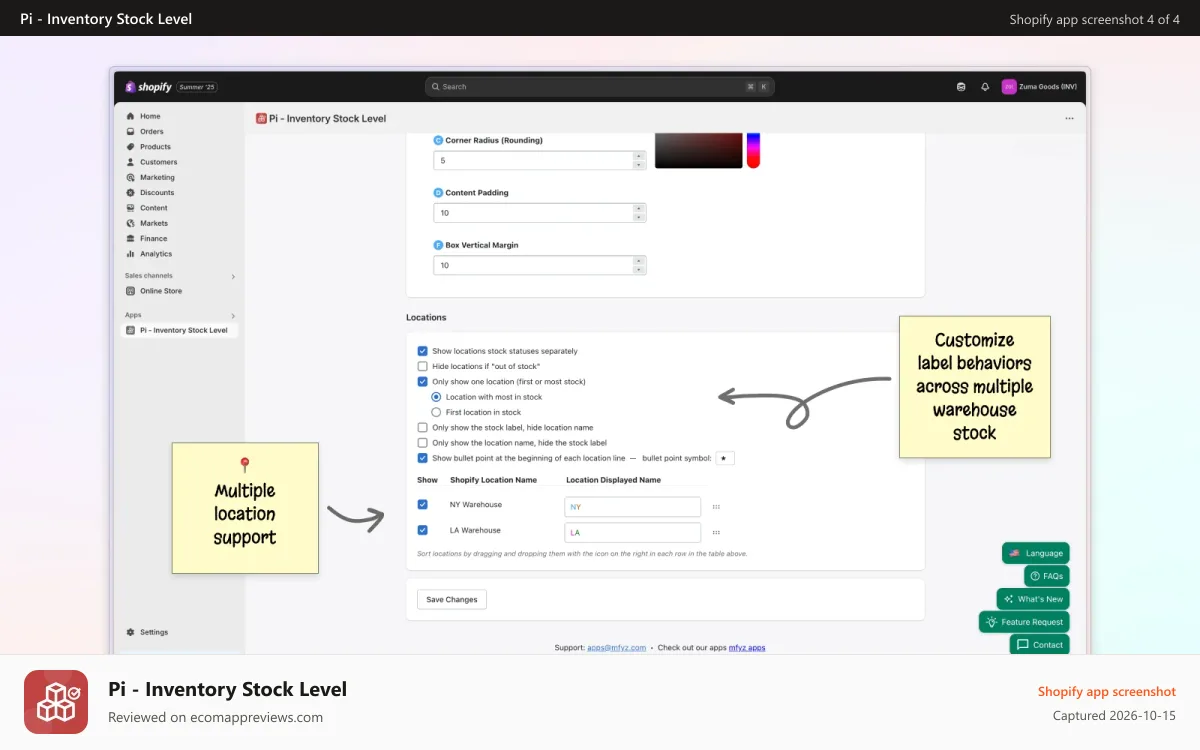Toggle Show locations stock statuses separately

click(422, 351)
